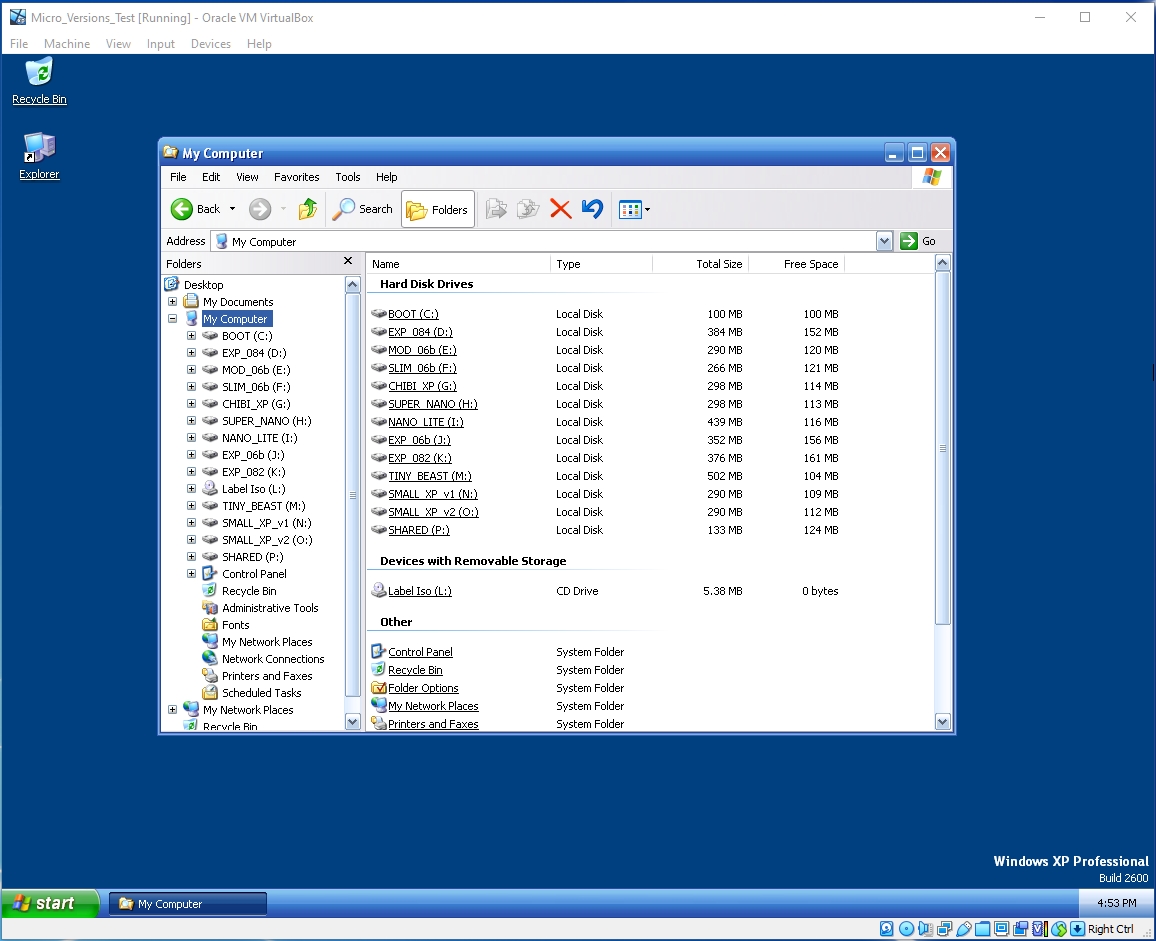Click VirtualBox optical disk status icon
The width and height of the screenshot is (1156, 941).
[x=906, y=929]
